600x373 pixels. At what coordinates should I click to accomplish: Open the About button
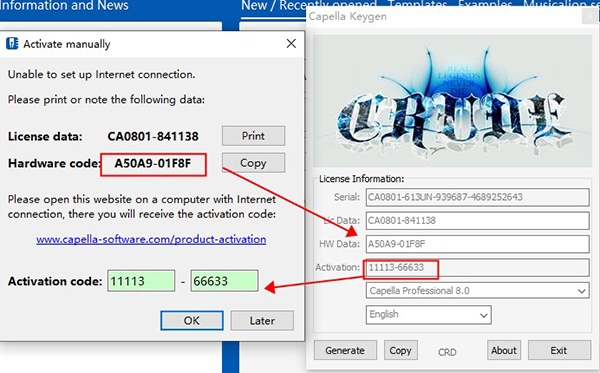coord(504,350)
